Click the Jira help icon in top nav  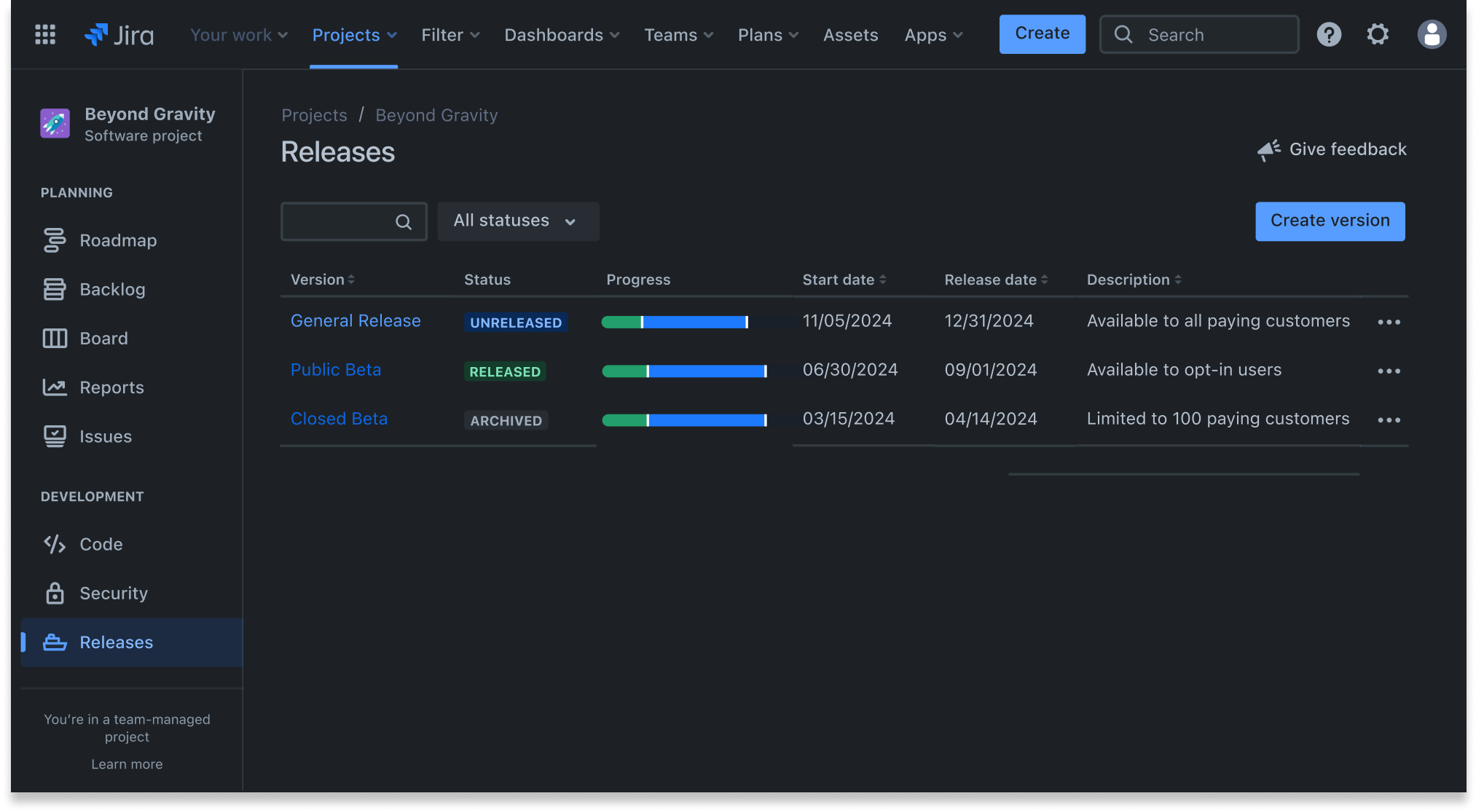(x=1328, y=34)
